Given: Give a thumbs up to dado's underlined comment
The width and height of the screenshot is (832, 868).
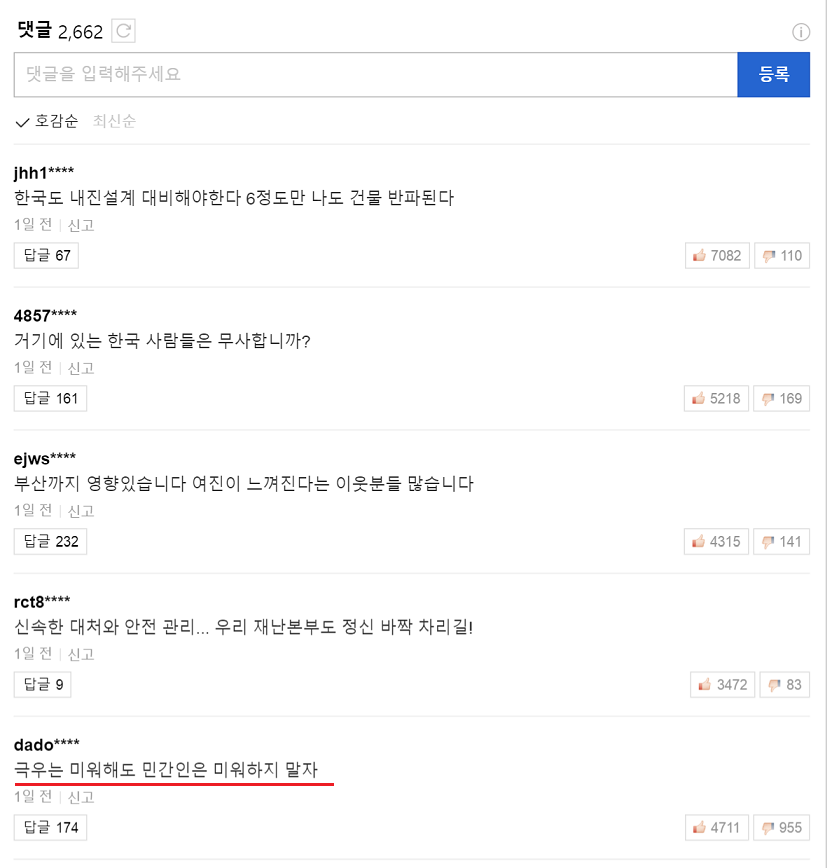Looking at the screenshot, I should tap(716, 827).
